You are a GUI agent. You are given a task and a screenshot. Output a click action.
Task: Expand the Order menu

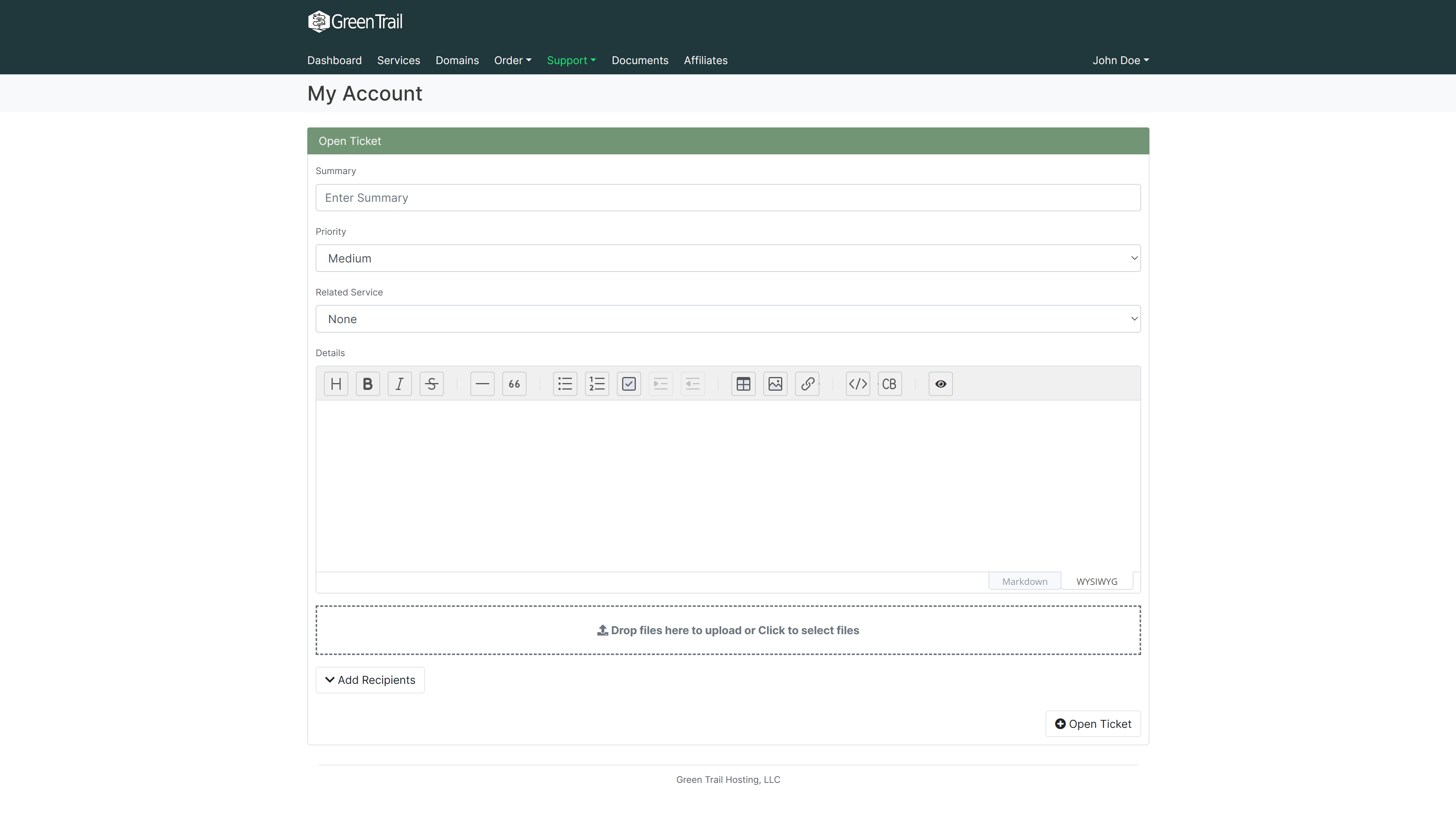point(513,60)
